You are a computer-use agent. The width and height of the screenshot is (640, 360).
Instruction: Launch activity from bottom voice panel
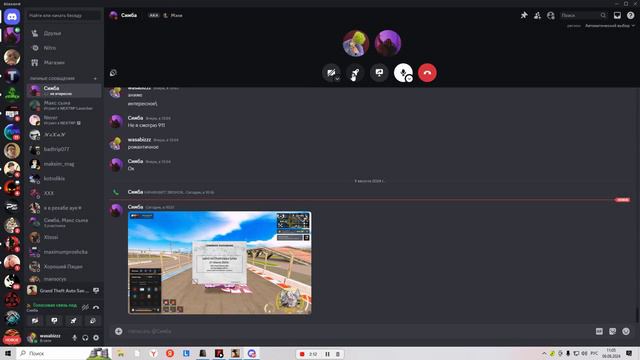point(73,321)
